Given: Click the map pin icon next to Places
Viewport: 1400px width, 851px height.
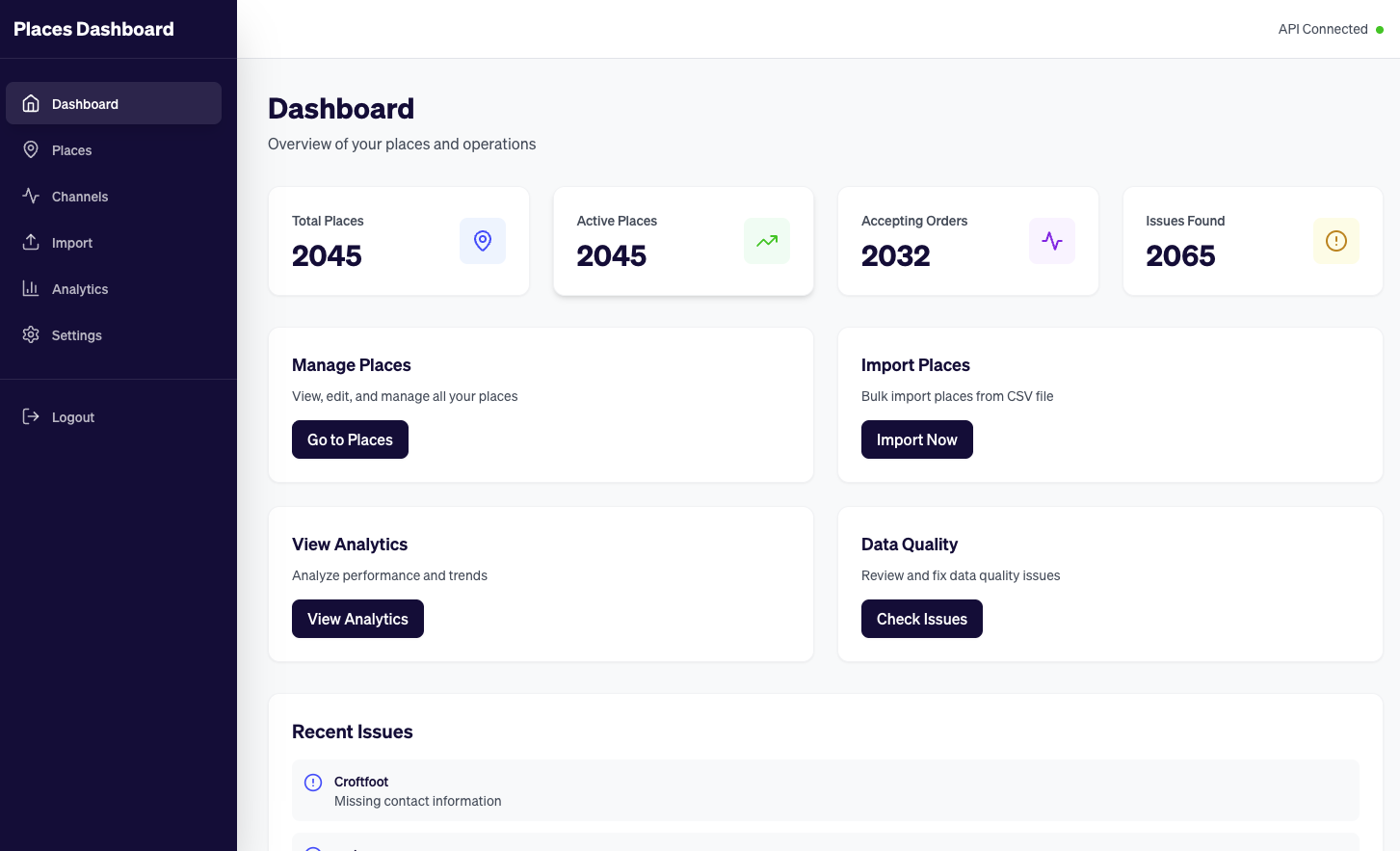Looking at the screenshot, I should point(30,150).
